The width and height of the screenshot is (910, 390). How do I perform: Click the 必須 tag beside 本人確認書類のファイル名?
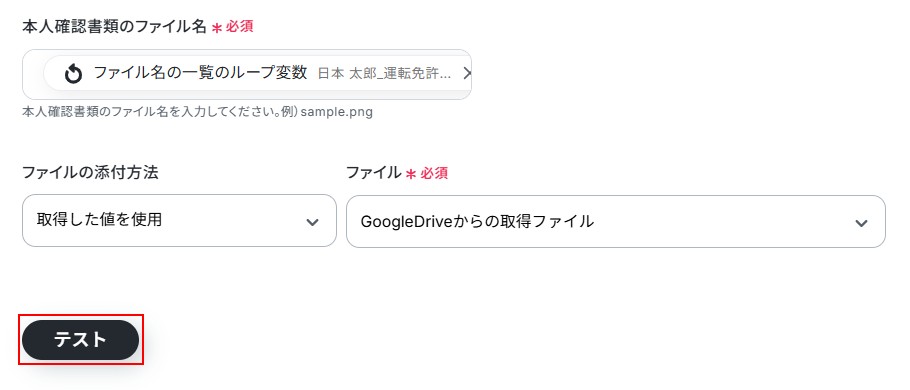click(x=240, y=27)
